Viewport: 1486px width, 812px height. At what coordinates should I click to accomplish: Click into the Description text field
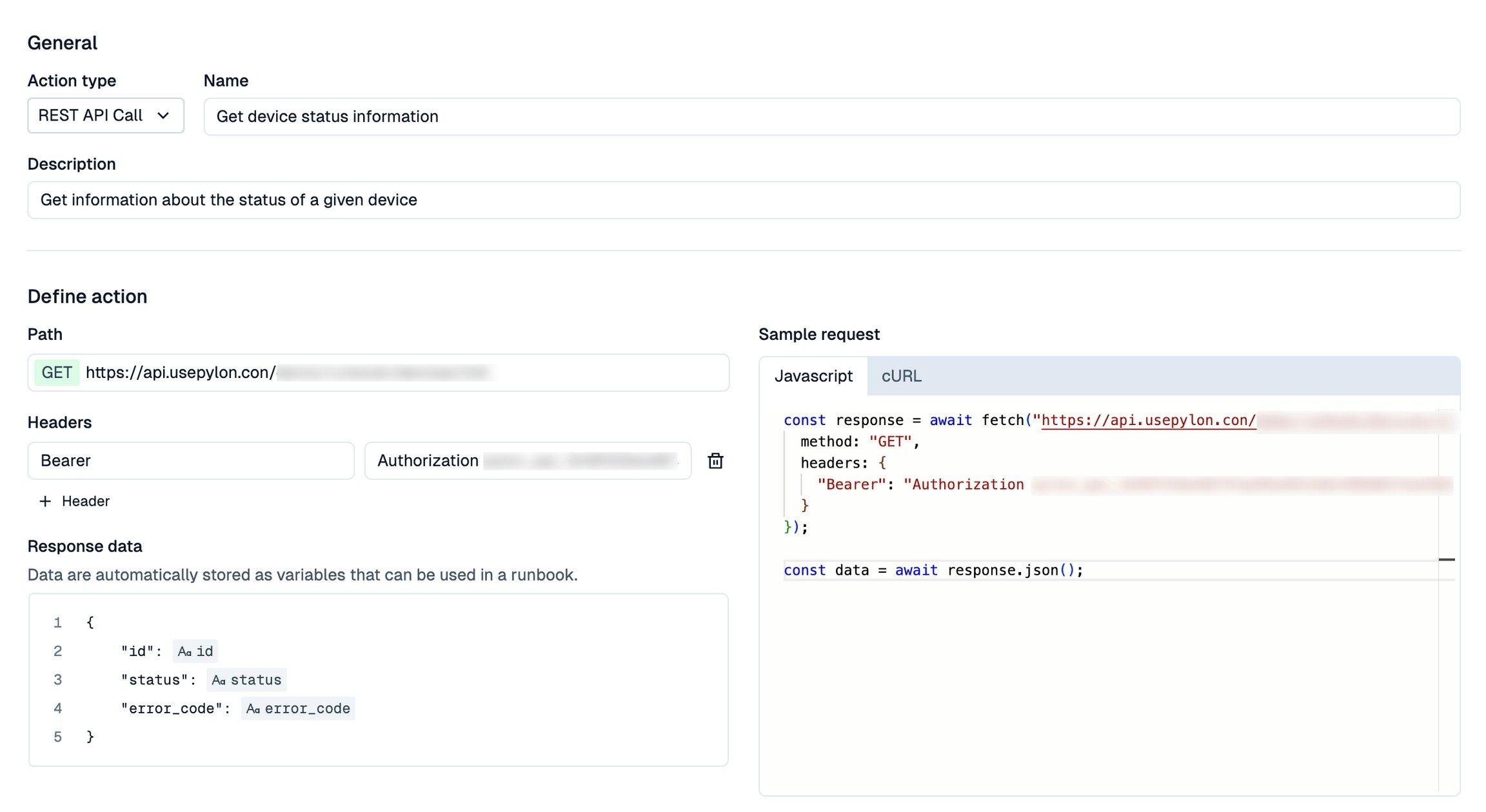point(743,200)
